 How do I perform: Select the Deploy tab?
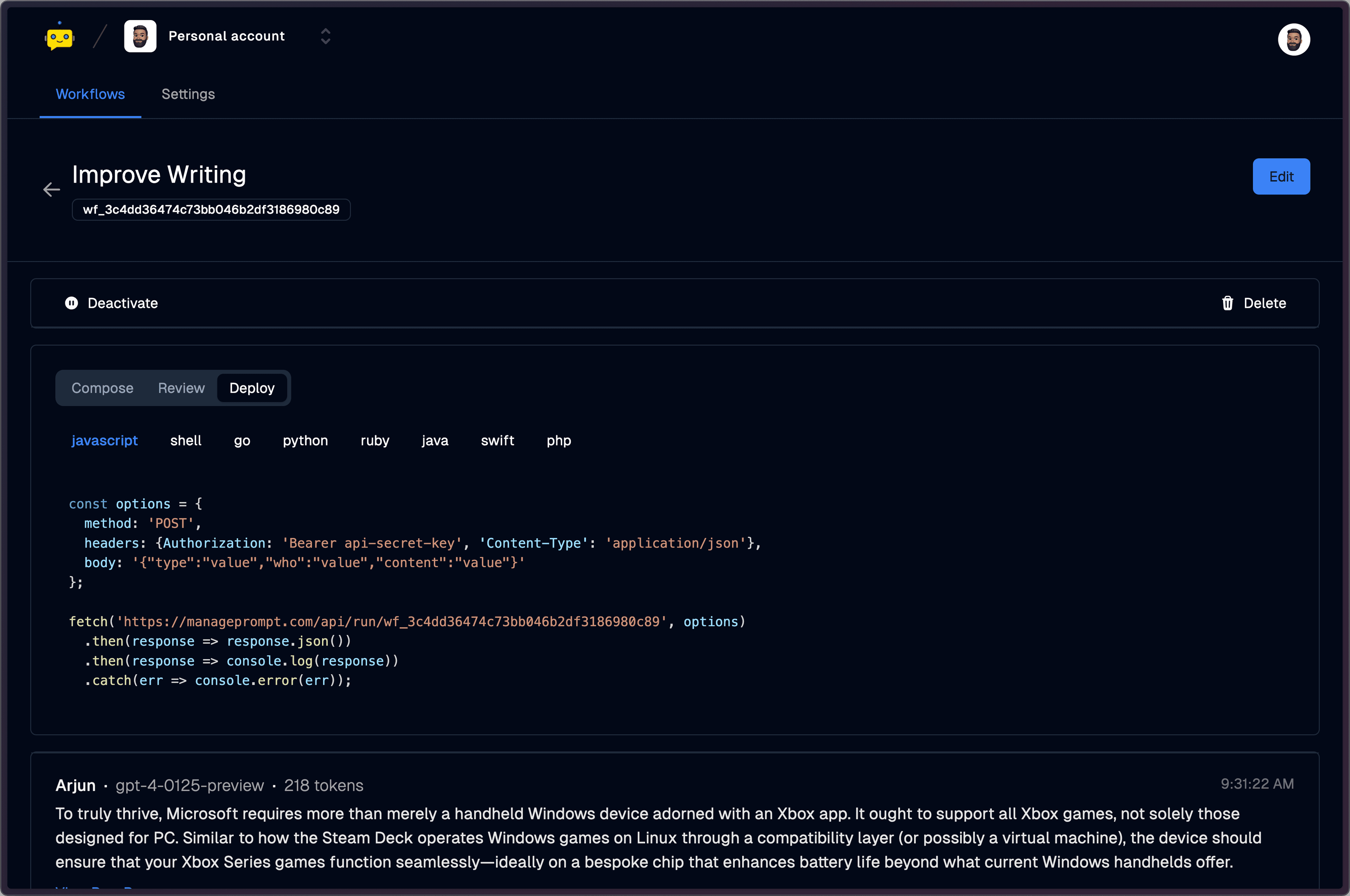click(252, 388)
